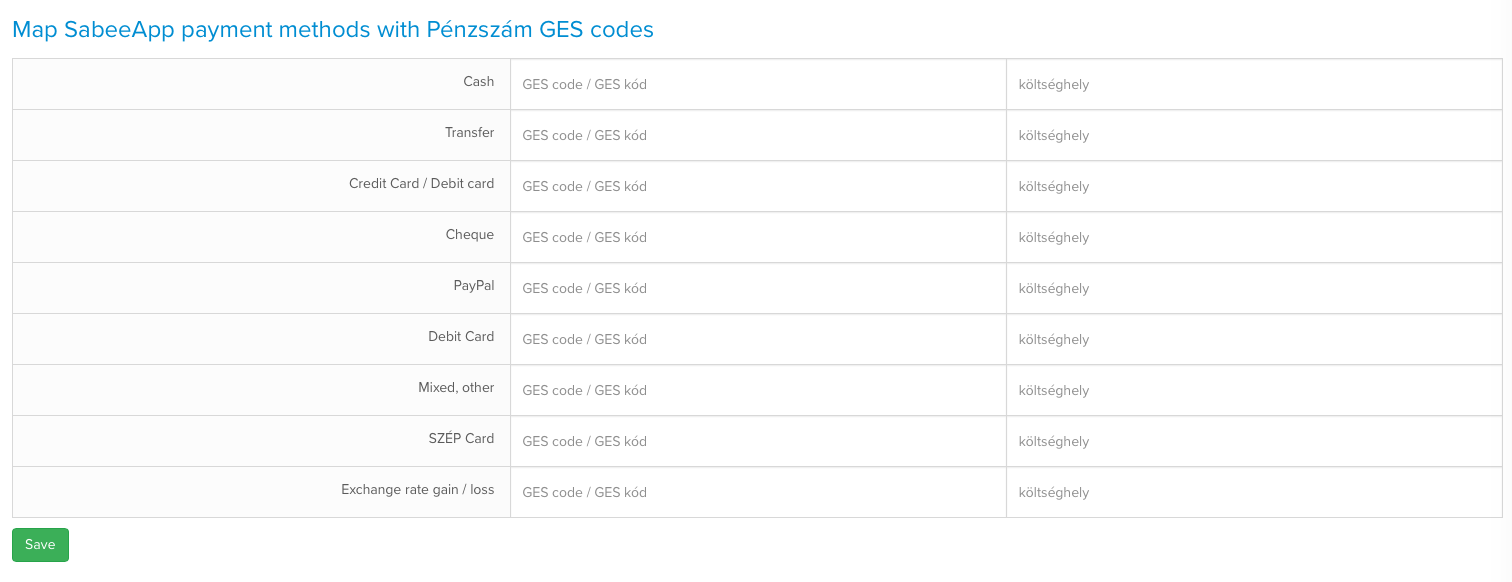Image resolution: width=1512 pixels, height=582 pixels.
Task: Click Credit Card / Debit card költséghely field
Action: pyautogui.click(x=1254, y=187)
